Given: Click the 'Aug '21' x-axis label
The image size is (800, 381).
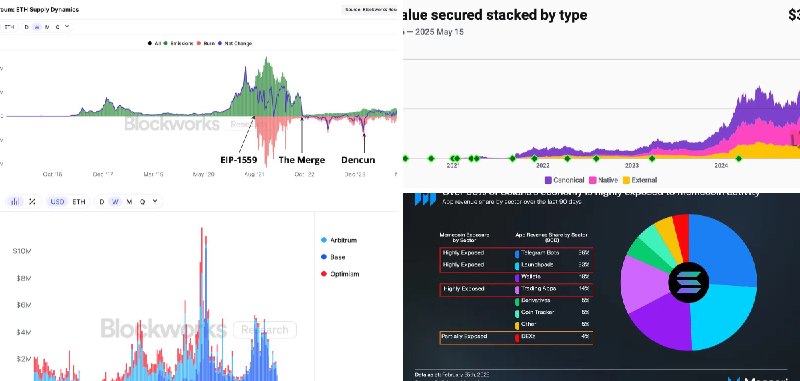Looking at the screenshot, I should pos(254,174).
